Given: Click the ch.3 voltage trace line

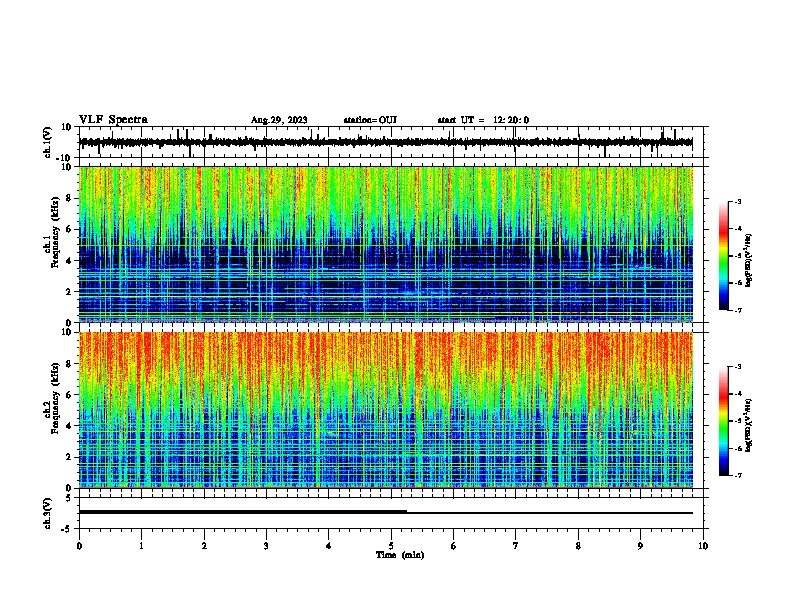Looking at the screenshot, I should [386, 512].
